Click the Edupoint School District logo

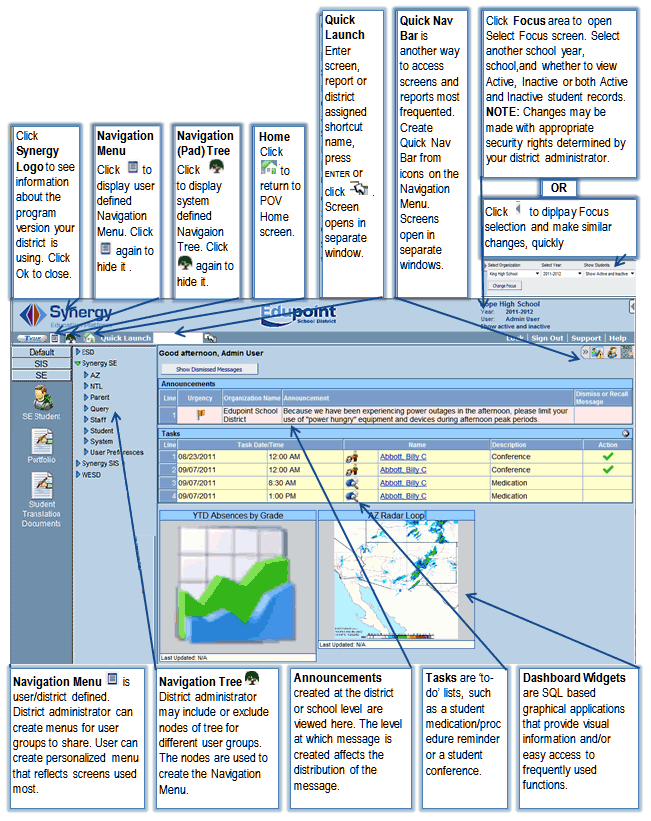pos(299,314)
